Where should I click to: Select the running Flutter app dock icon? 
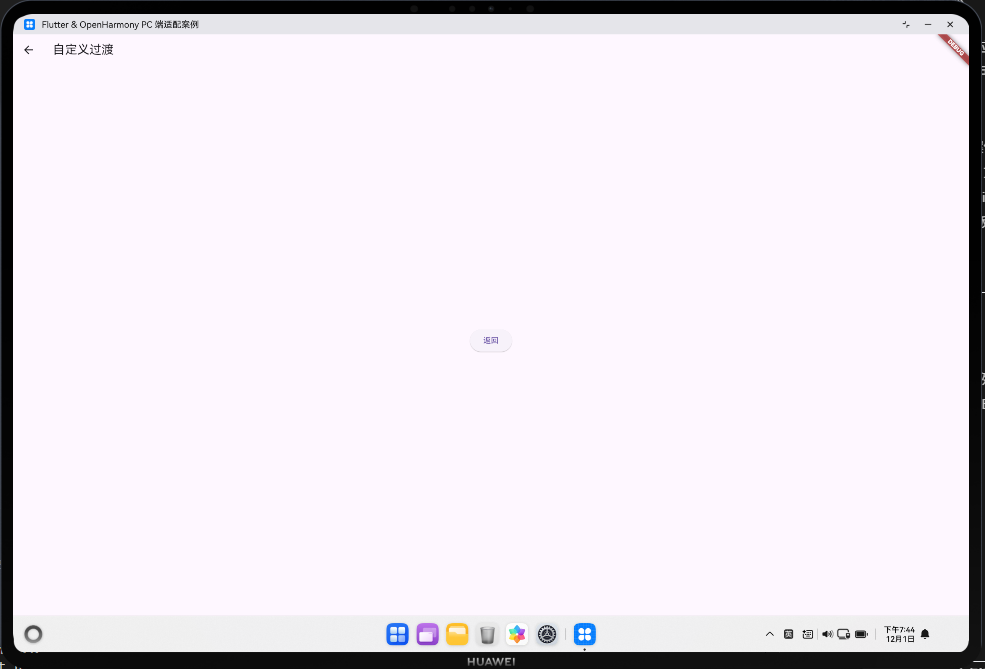point(585,634)
